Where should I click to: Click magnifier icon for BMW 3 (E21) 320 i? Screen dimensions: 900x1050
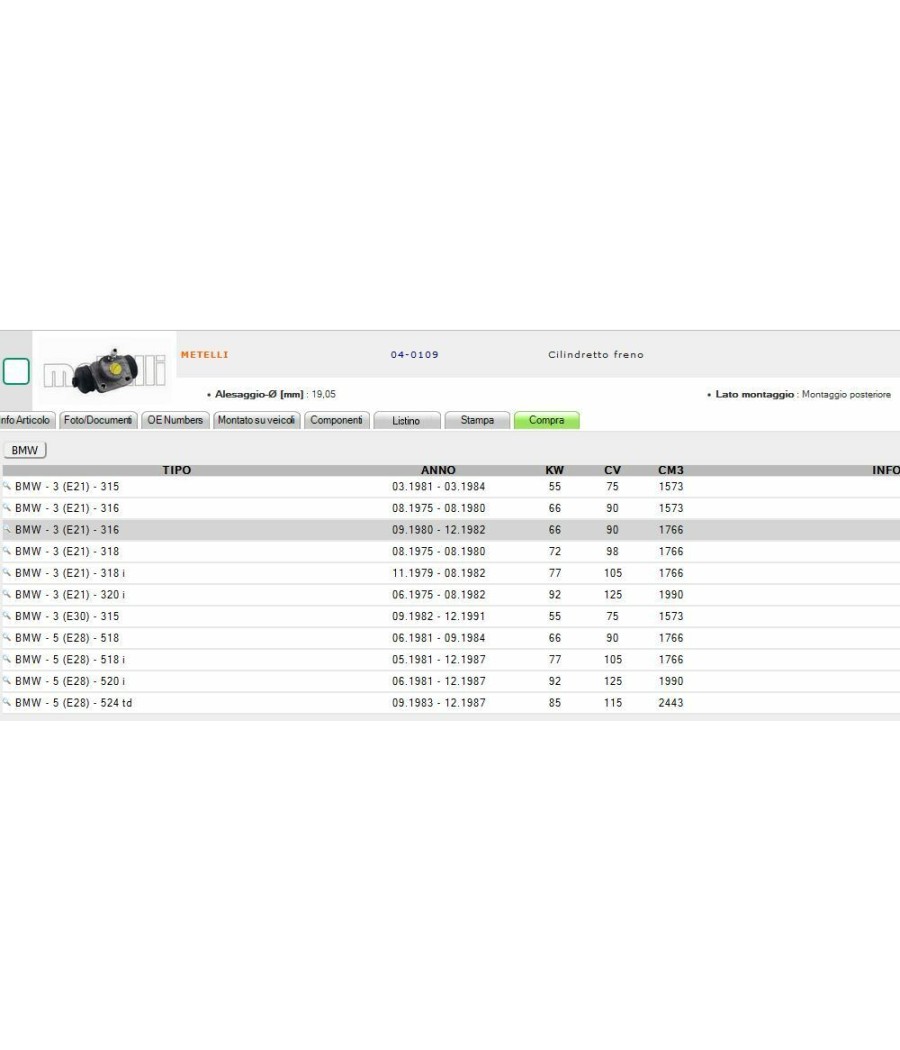point(7,594)
